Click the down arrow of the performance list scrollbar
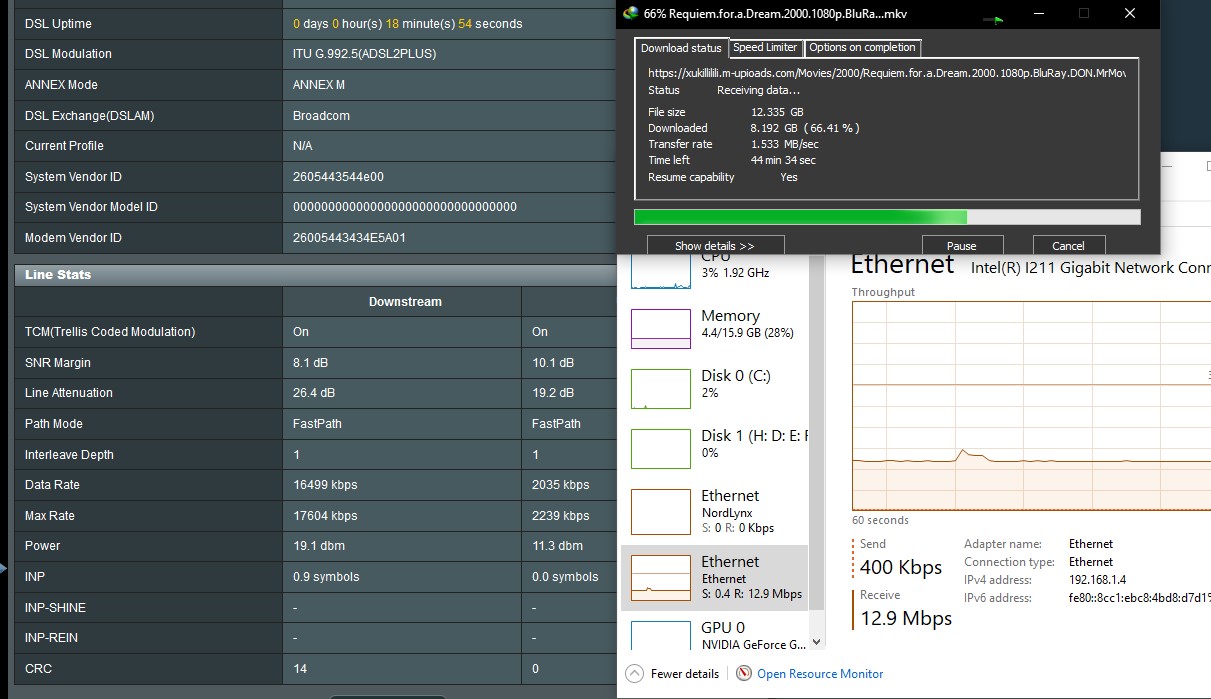The height and width of the screenshot is (699, 1211). pyautogui.click(x=817, y=641)
